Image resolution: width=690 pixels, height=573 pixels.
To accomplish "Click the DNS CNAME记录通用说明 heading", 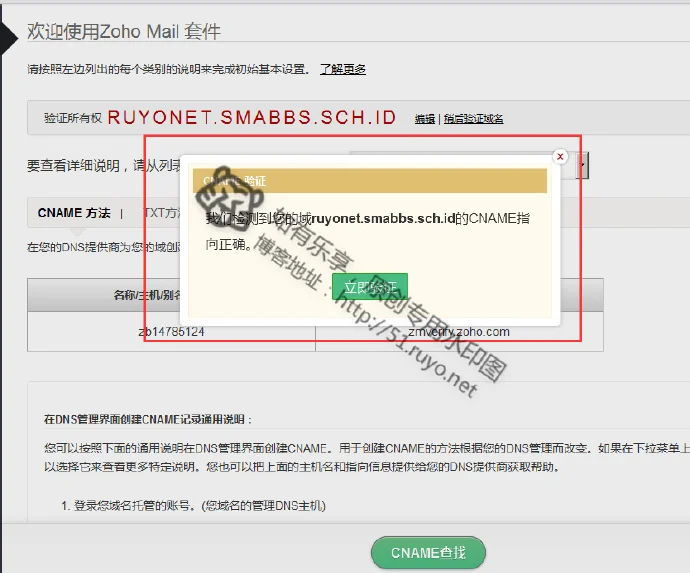I will 147,419.
